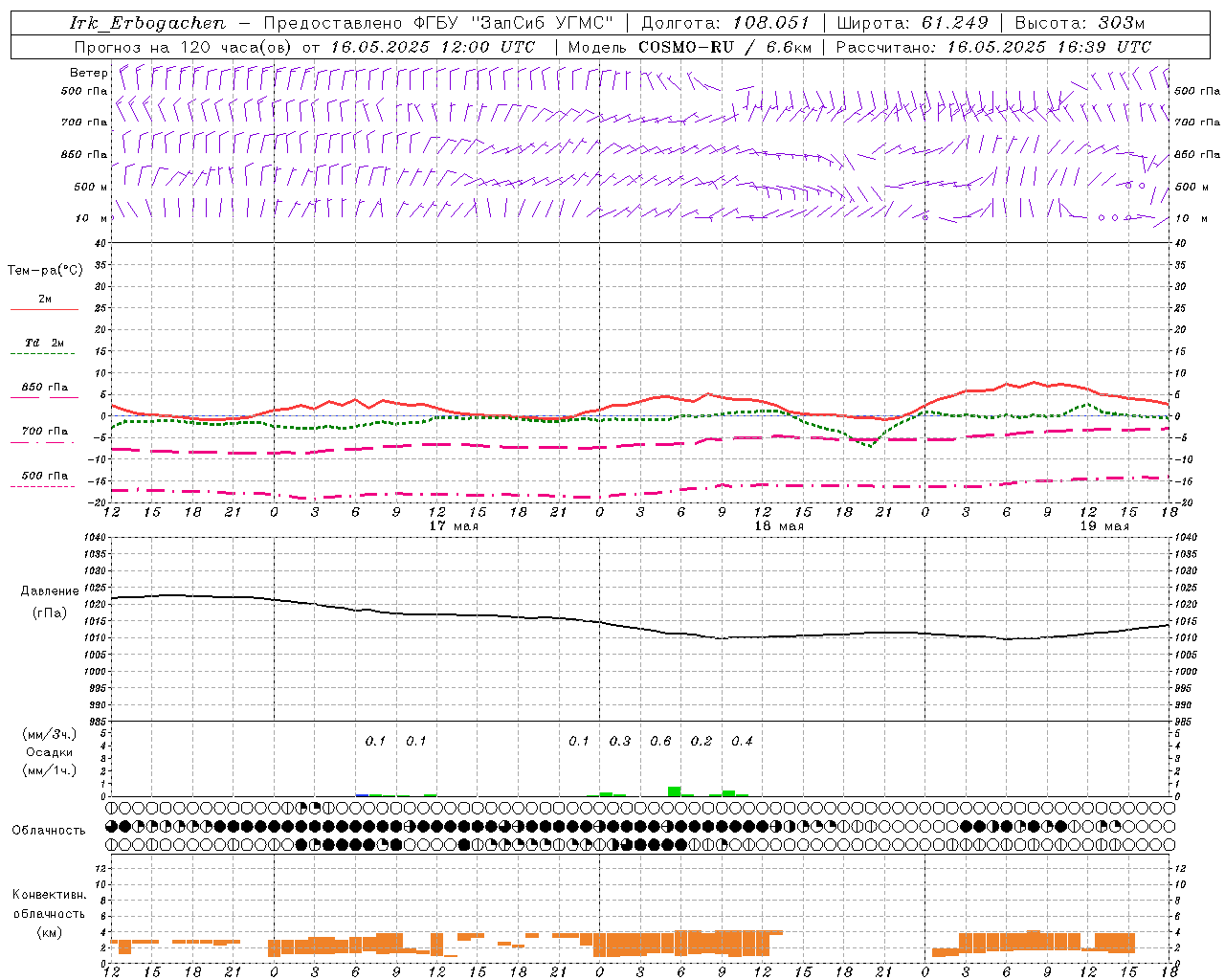Select the Осадки precipitation title
This screenshot has width=1225, height=980.
point(49,752)
